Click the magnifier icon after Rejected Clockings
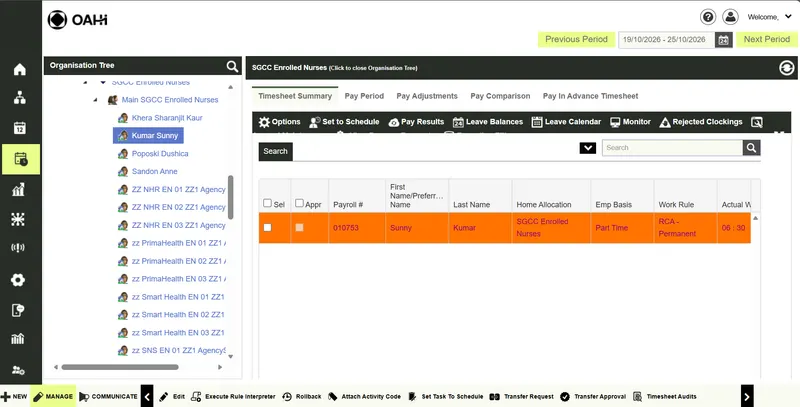800x407 pixels. [757, 122]
